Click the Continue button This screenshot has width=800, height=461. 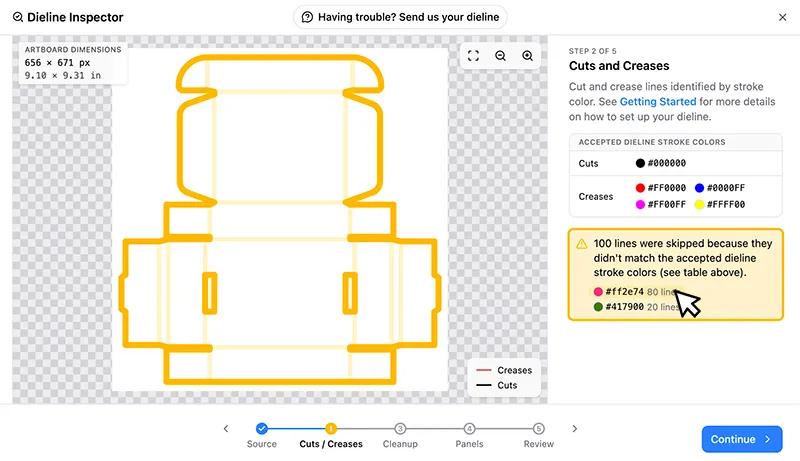742,439
